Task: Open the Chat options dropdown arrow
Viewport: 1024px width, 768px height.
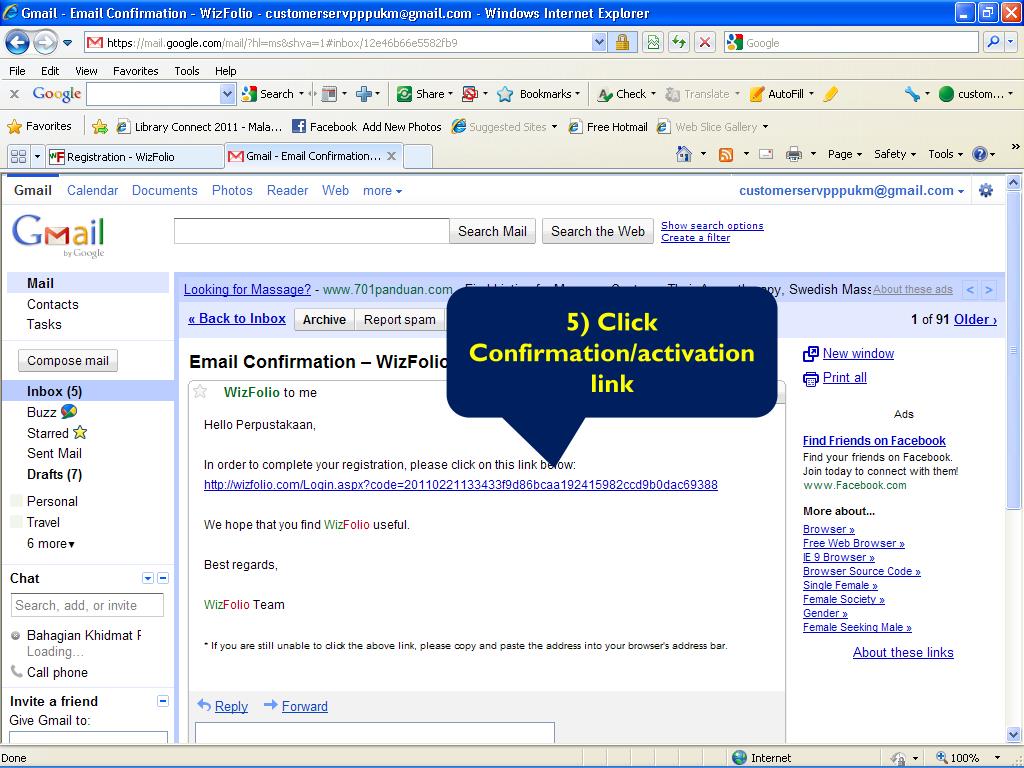Action: (148, 578)
